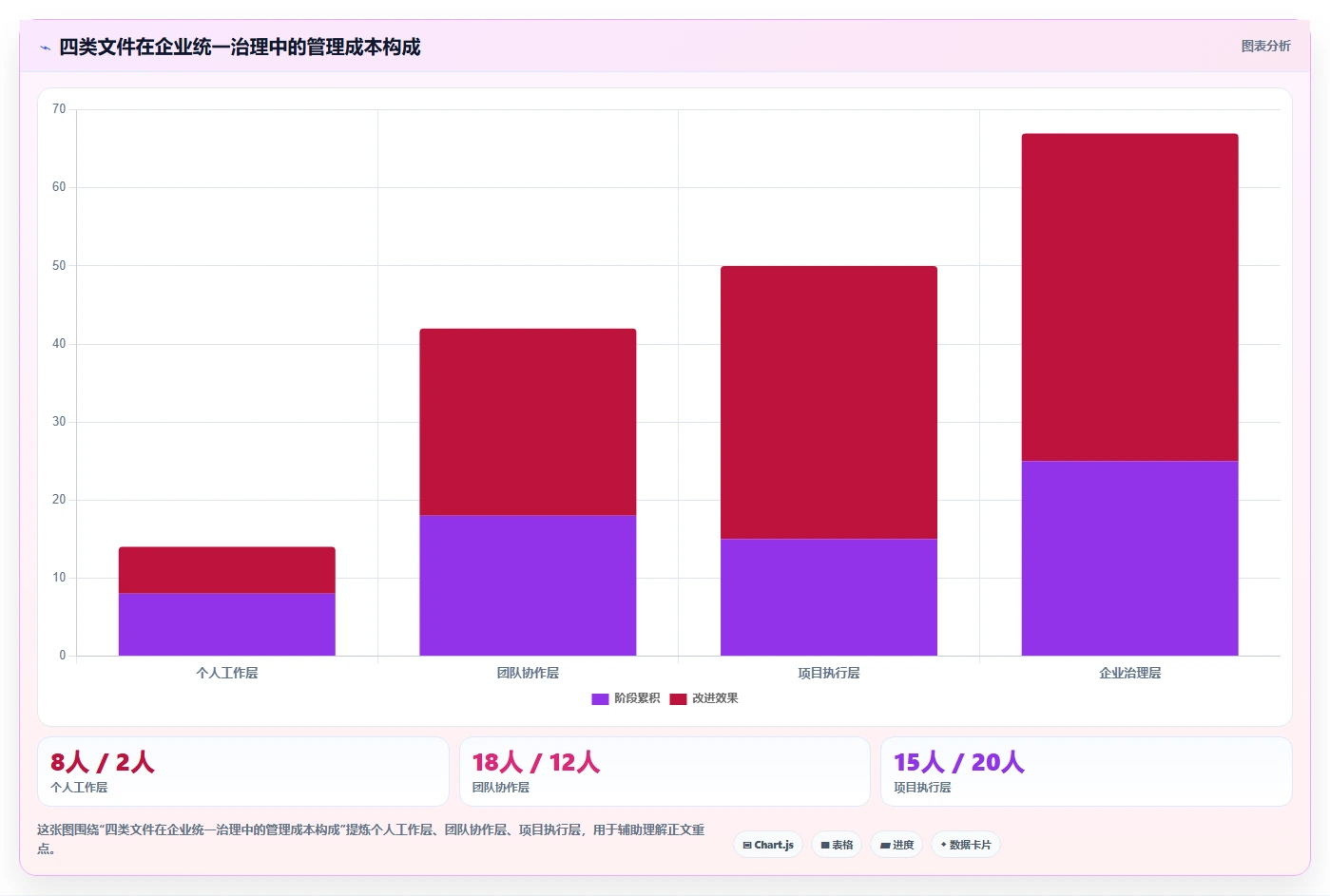Click the 表格 tag chip

(837, 845)
